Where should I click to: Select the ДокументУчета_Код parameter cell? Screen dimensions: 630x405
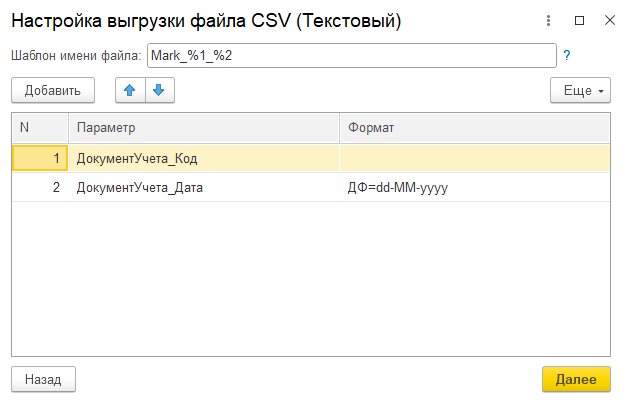click(x=204, y=158)
